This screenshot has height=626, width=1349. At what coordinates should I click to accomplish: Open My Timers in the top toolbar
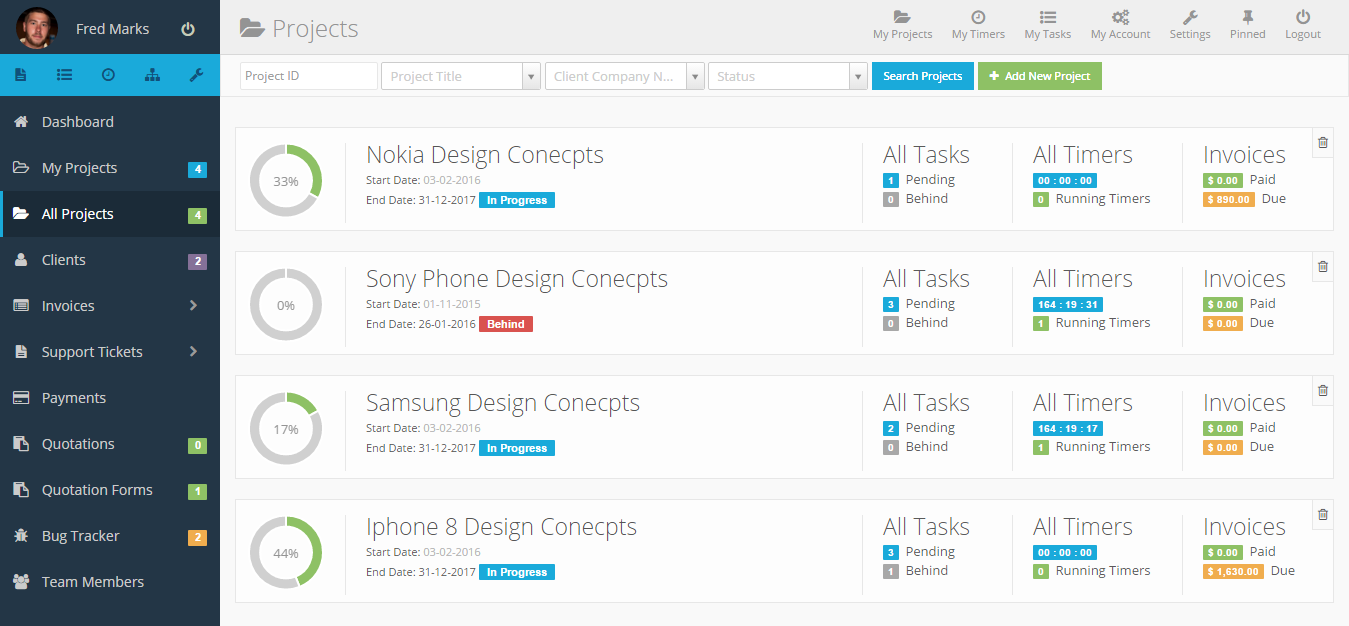pos(978,26)
